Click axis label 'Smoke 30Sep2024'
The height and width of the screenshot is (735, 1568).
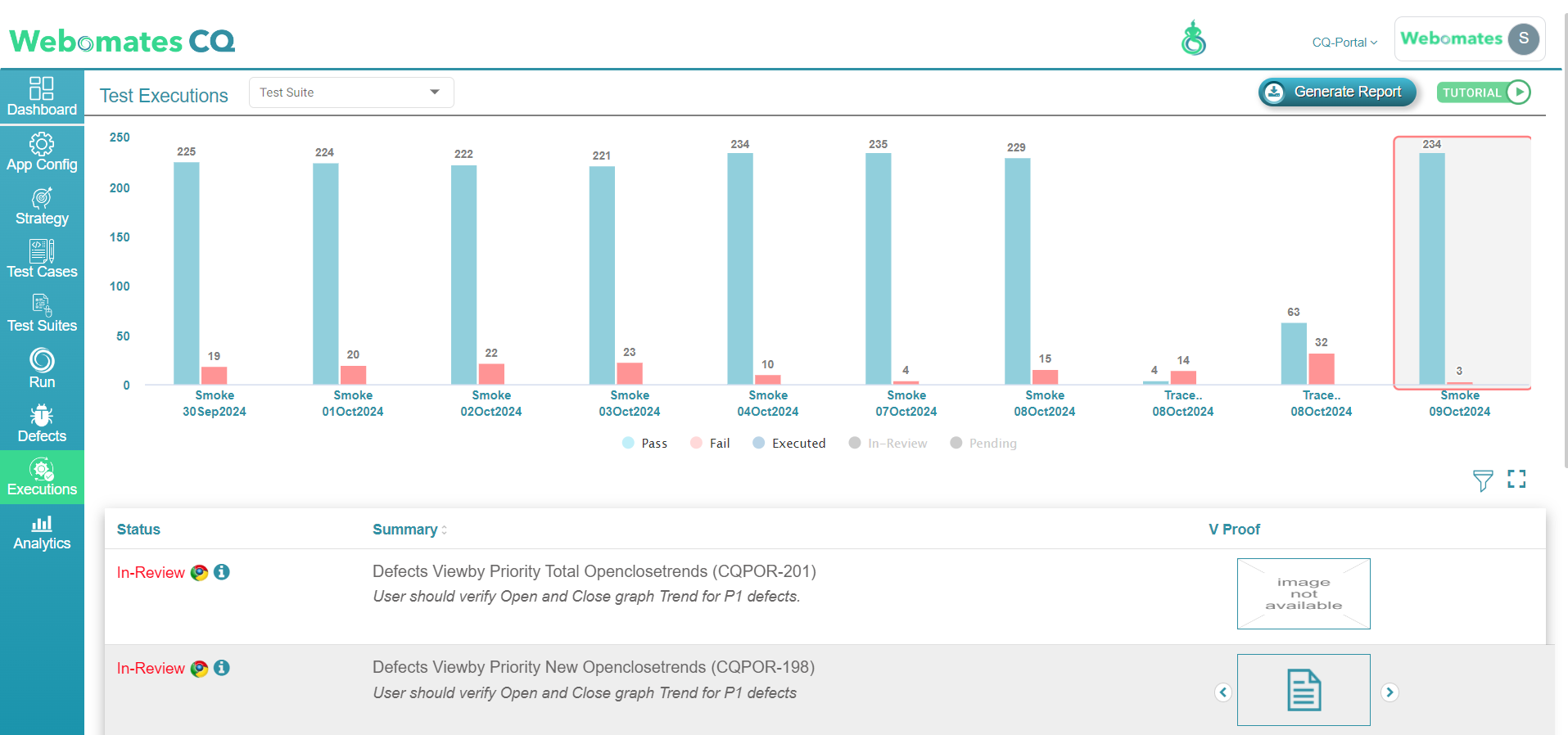click(215, 404)
